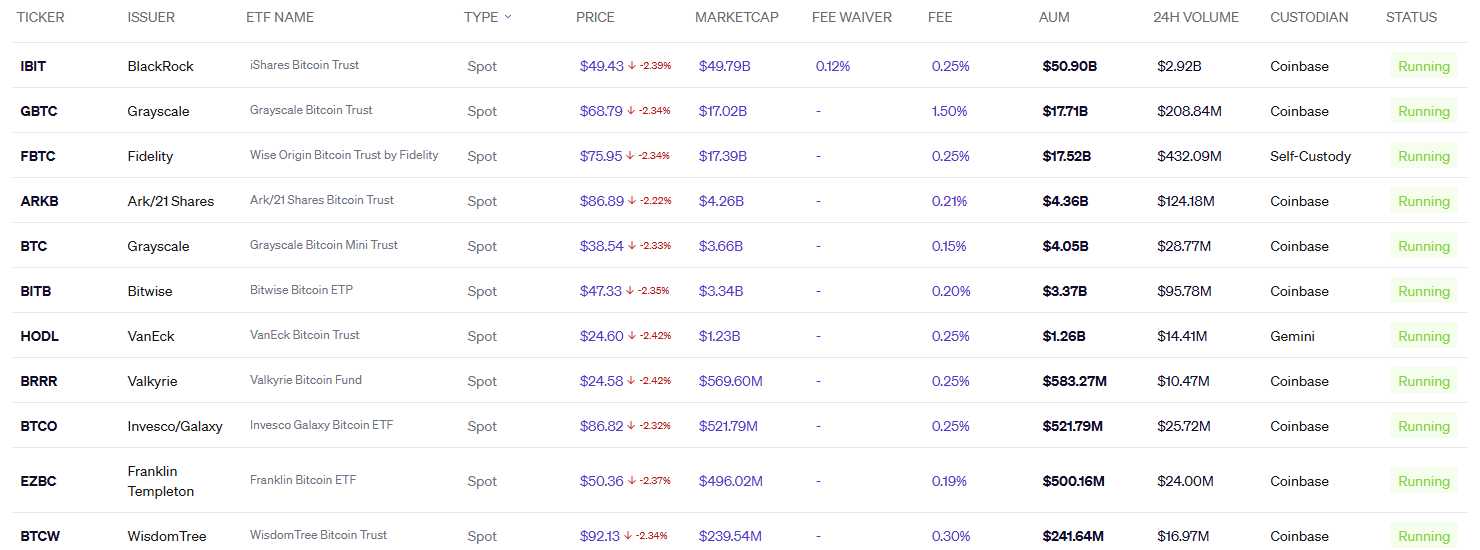This screenshot has height=550, width=1480.
Task: Sort by the AUM column header
Action: 1054,17
